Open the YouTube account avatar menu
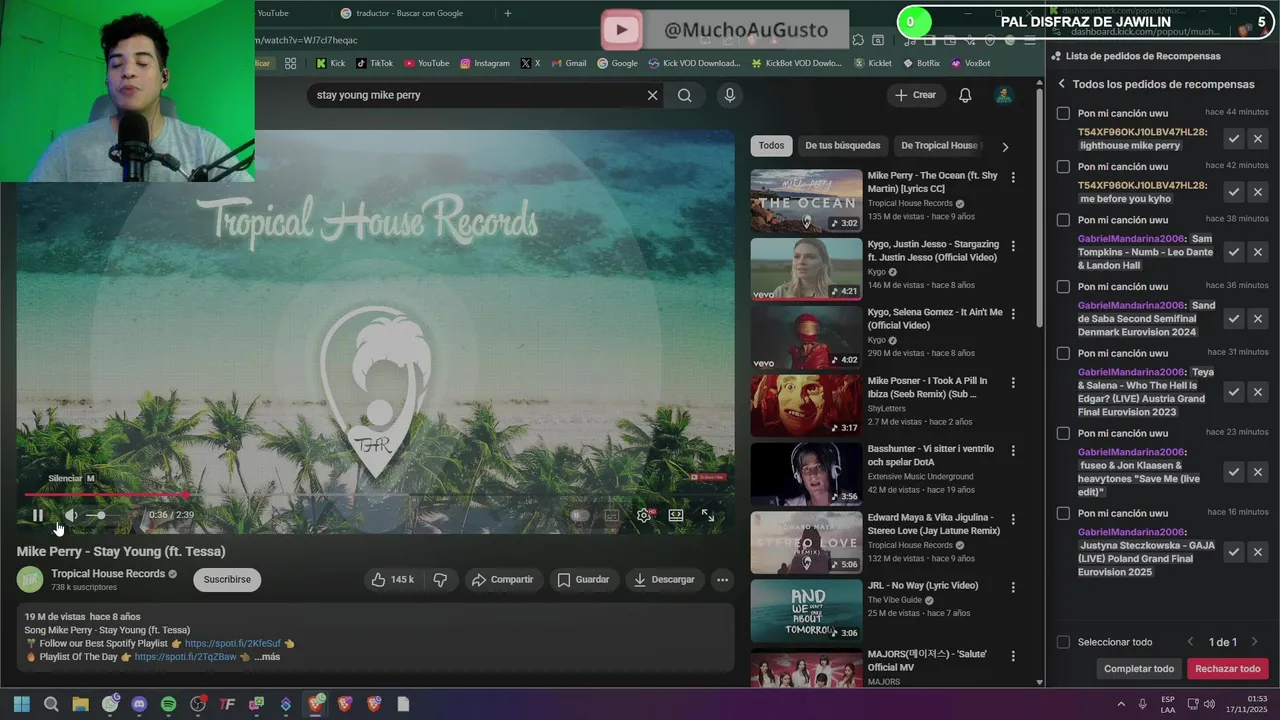 [x=1003, y=95]
